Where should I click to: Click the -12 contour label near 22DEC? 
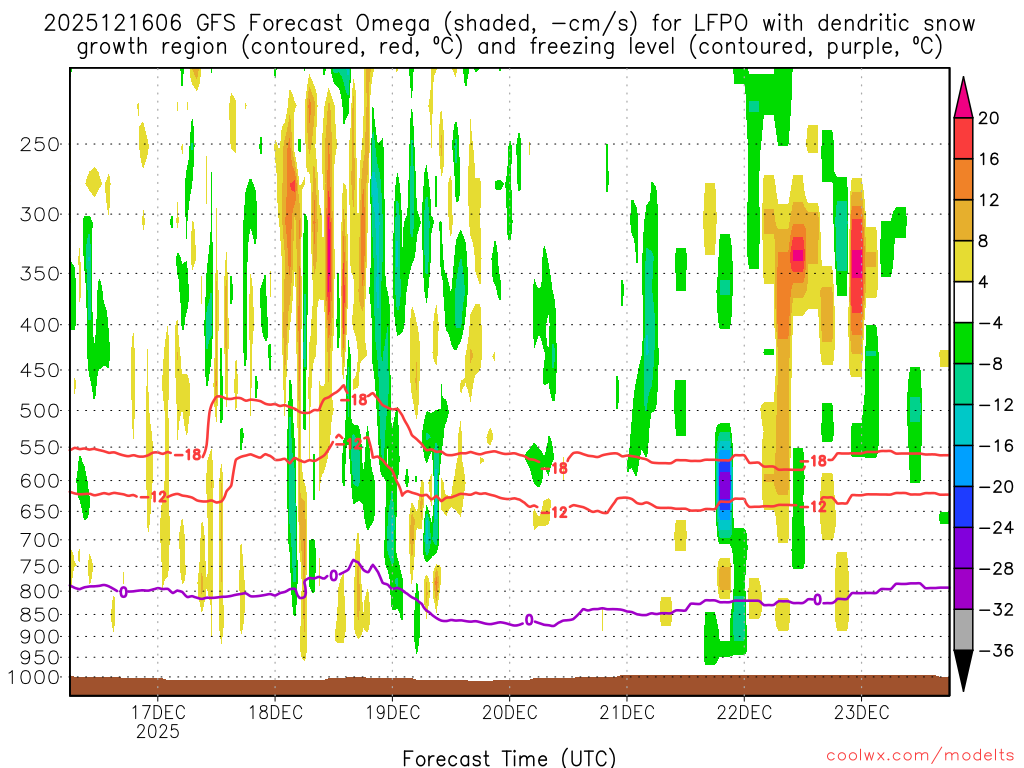[814, 506]
